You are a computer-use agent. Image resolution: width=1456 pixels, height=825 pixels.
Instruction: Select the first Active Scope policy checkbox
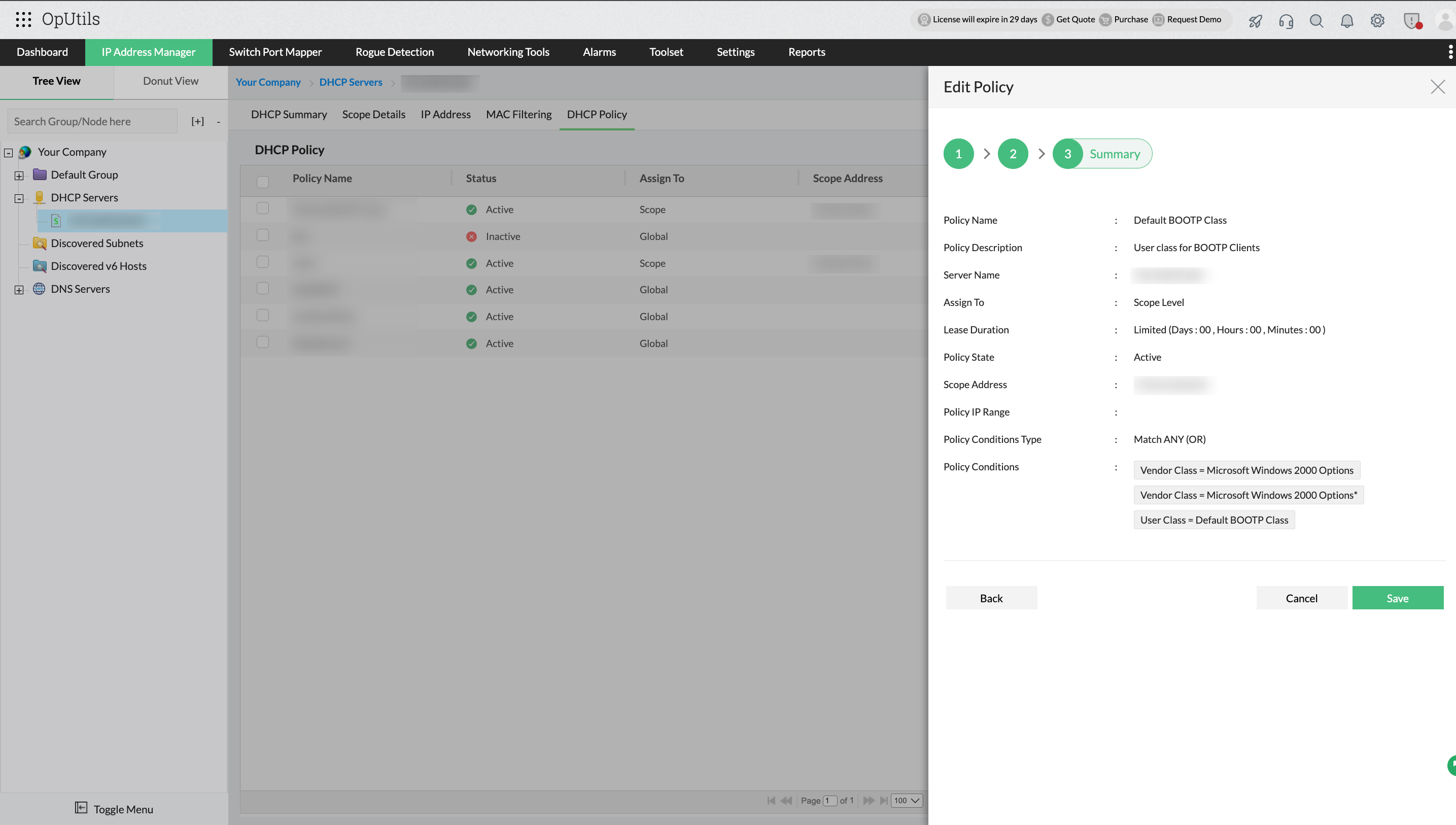(262, 209)
